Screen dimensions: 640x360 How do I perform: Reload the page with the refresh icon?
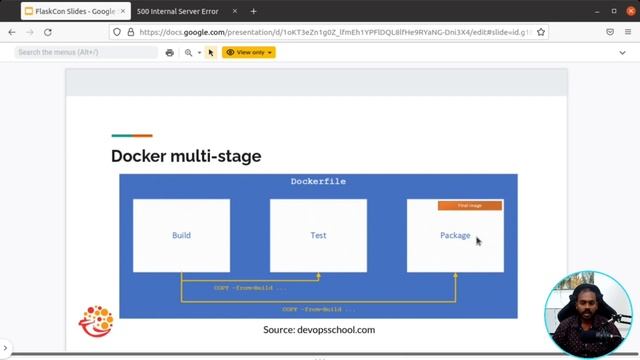pos(48,32)
